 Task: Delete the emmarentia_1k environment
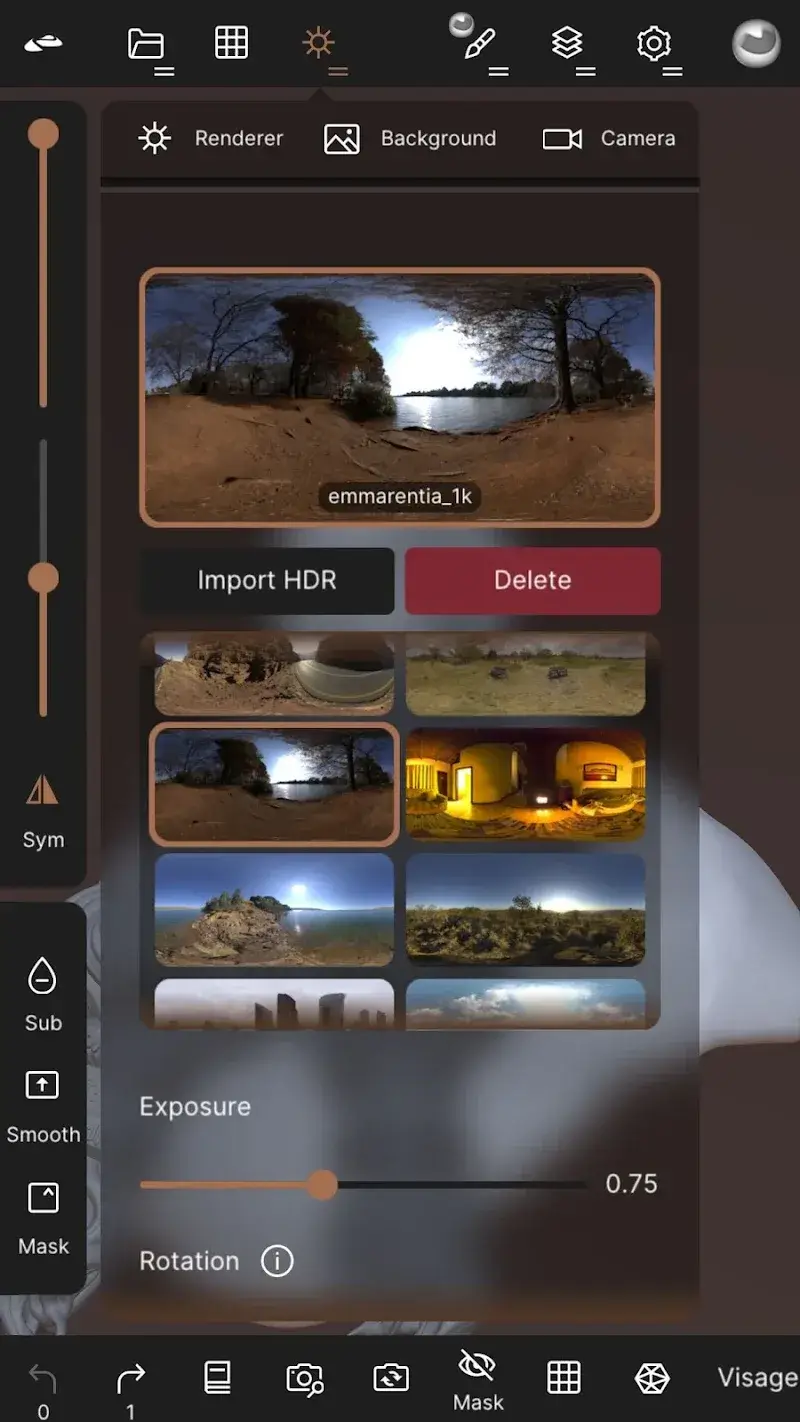(532, 580)
